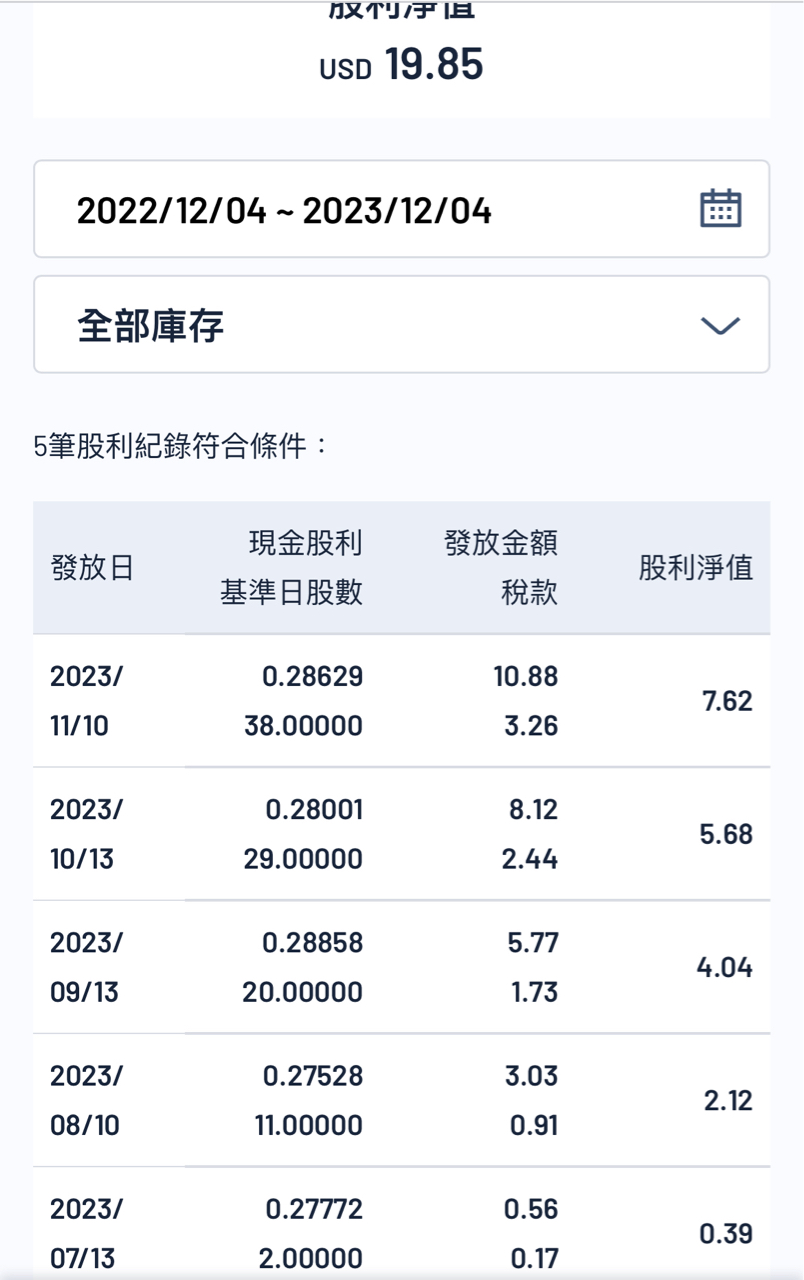Click the 發放日 column header
Image resolution: width=804 pixels, height=1280 pixels.
click(x=92, y=568)
